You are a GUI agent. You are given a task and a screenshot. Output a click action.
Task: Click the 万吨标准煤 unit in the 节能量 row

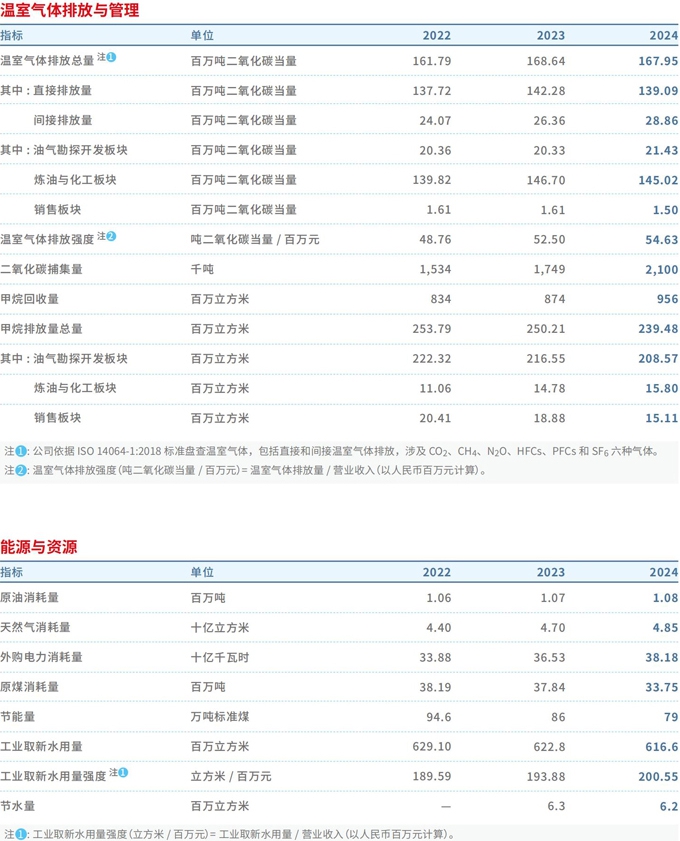click(x=220, y=717)
